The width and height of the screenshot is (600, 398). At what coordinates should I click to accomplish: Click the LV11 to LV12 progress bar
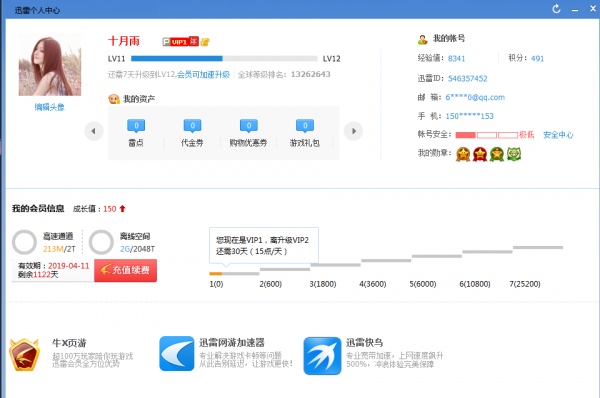click(224, 59)
